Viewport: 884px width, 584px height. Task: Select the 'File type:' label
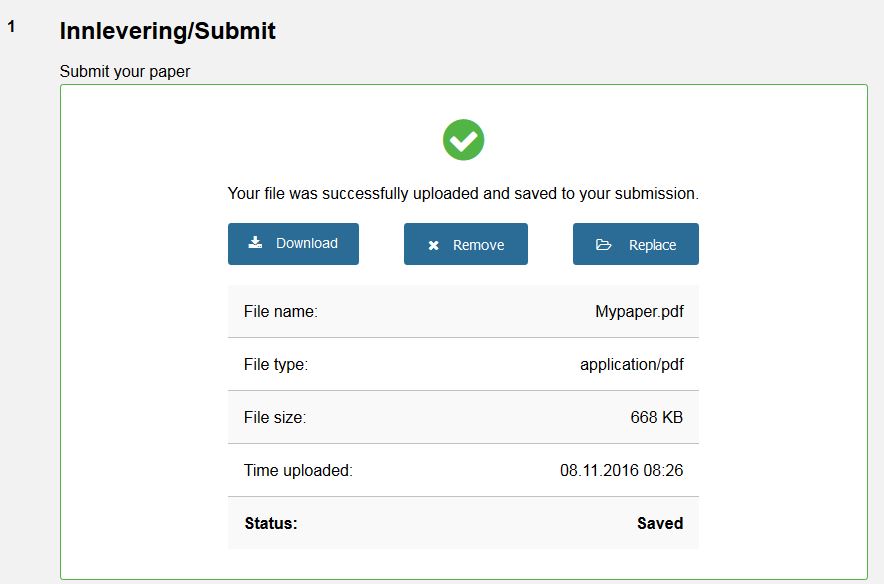coord(276,364)
